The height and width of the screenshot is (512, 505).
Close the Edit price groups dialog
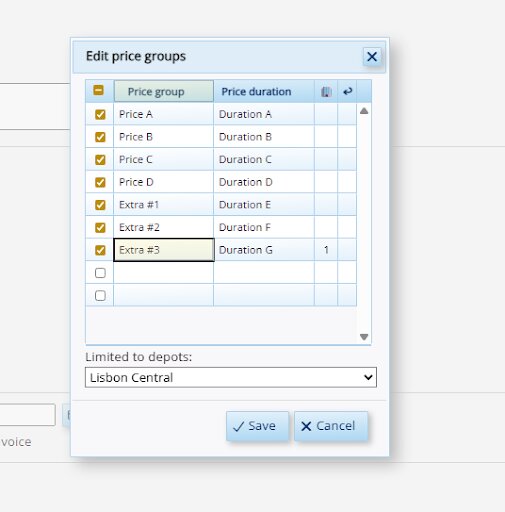pyautogui.click(x=372, y=56)
